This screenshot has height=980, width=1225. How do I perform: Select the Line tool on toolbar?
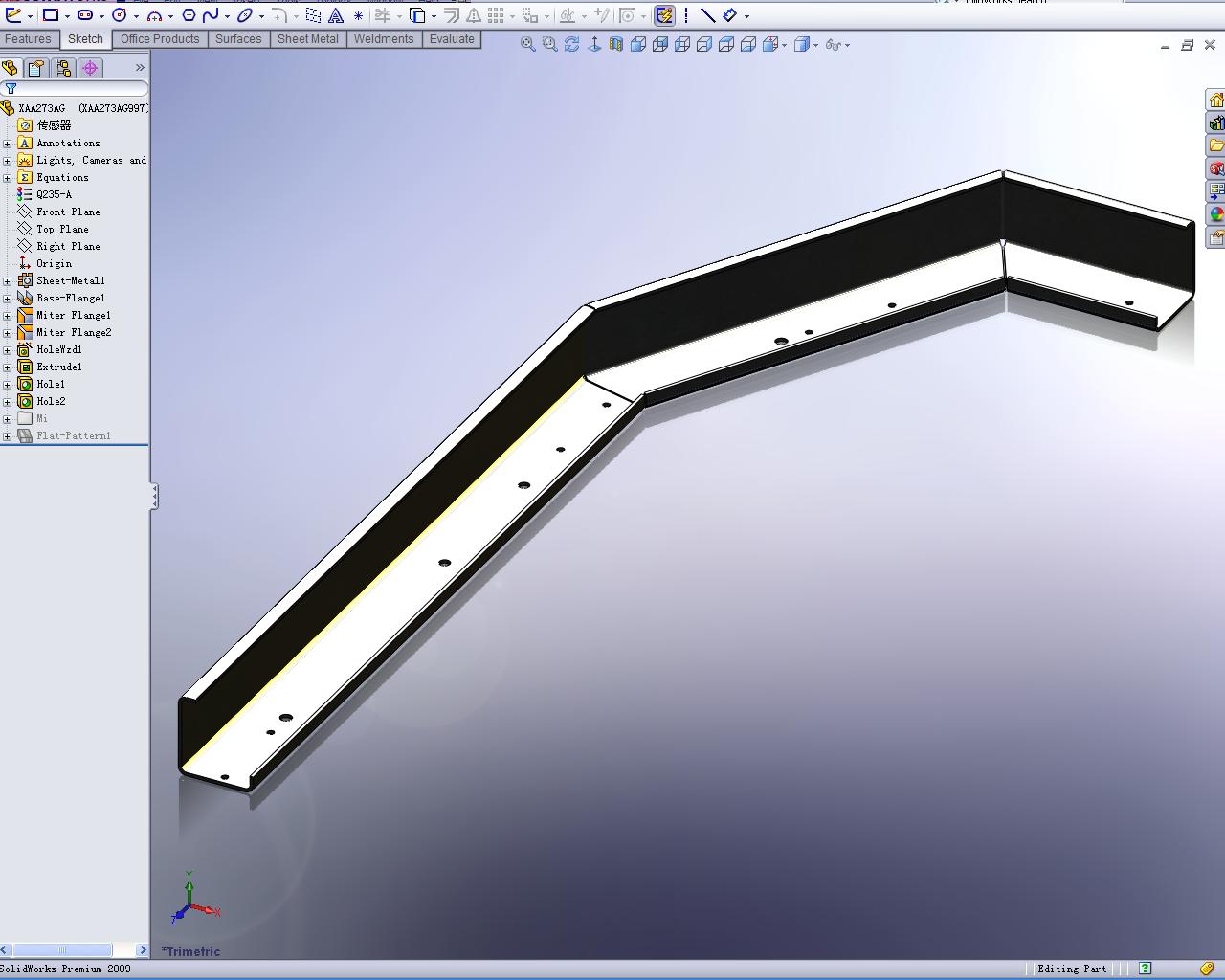[707, 15]
